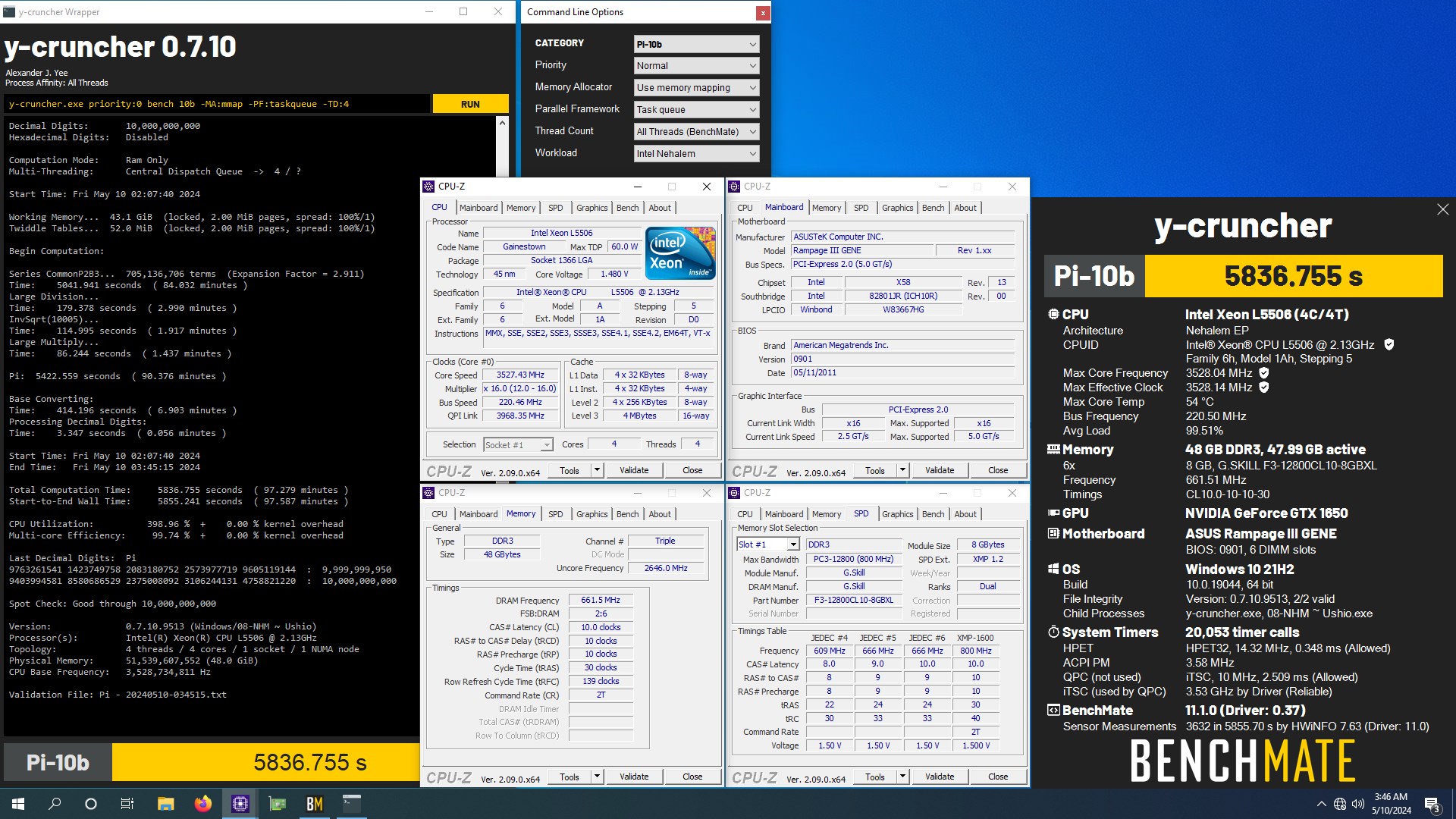Click the taskbar clock showing 3:46 AM
This screenshot has height=819, width=1456.
coord(1391,804)
